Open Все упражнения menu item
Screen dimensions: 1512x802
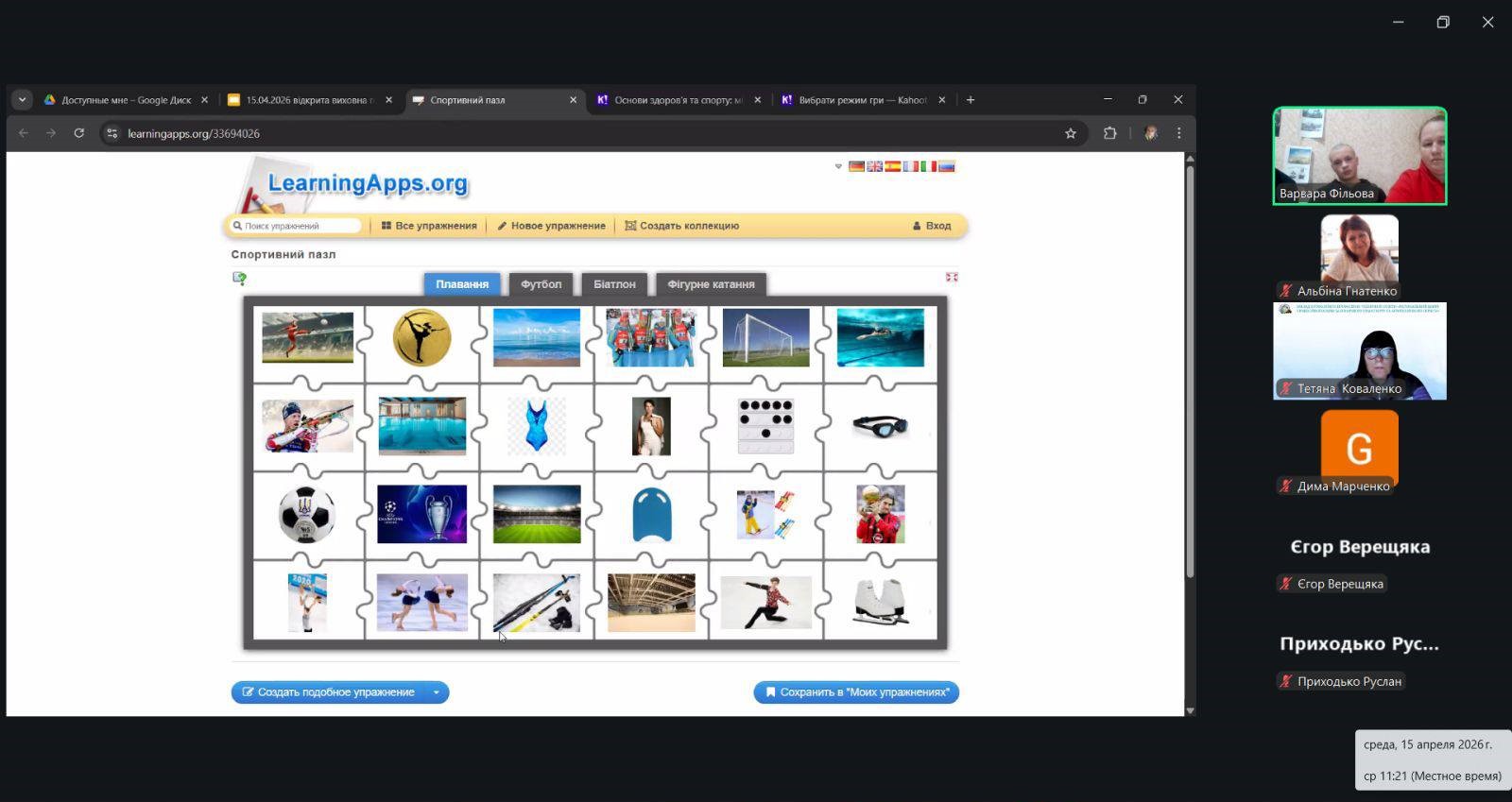click(x=429, y=226)
